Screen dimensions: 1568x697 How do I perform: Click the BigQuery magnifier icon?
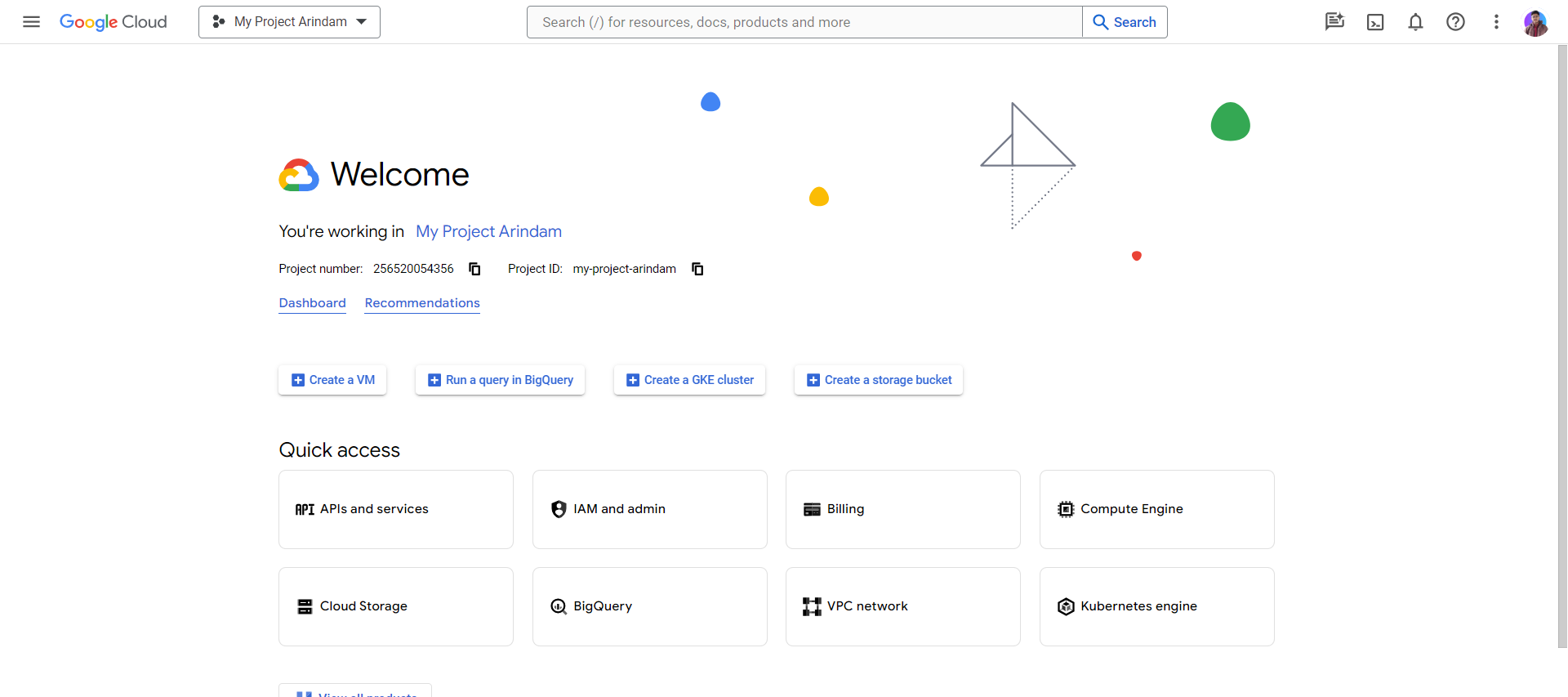559,606
